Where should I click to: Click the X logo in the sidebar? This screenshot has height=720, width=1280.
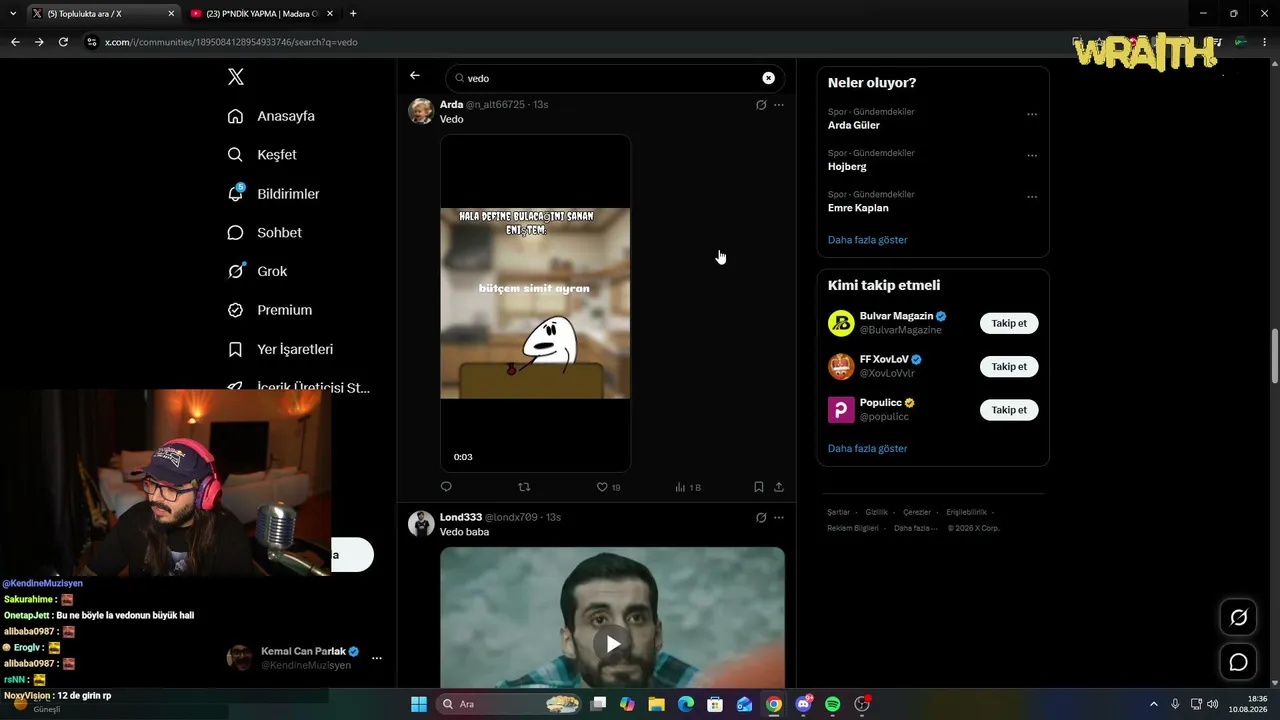pos(236,77)
